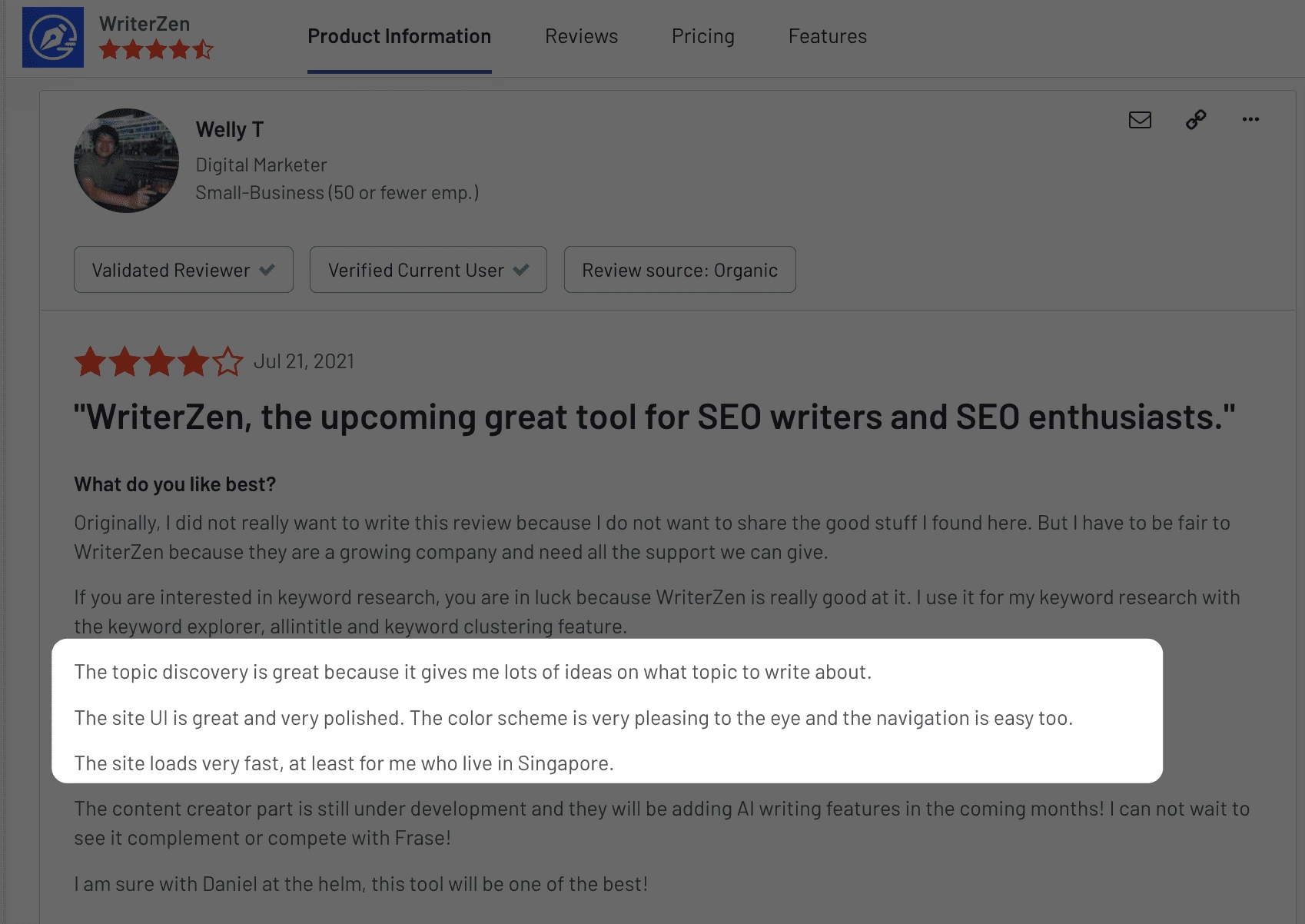Image resolution: width=1305 pixels, height=924 pixels.
Task: Open the three-dot more options menu
Action: coord(1250,119)
